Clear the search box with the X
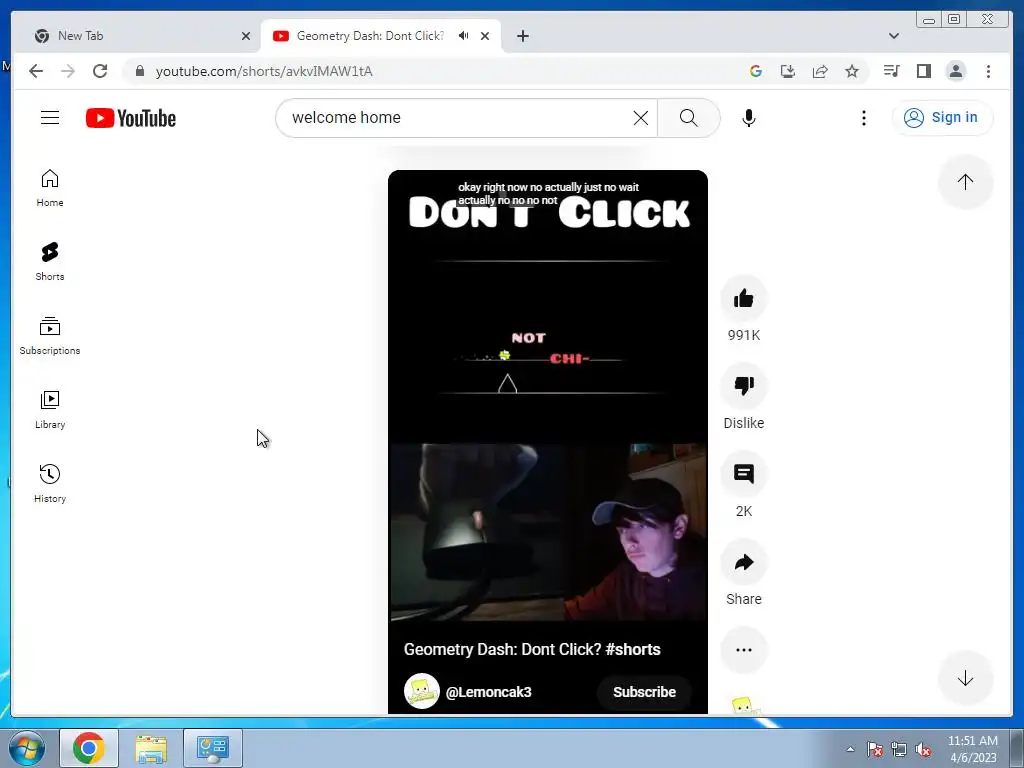The image size is (1024, 768). [641, 118]
